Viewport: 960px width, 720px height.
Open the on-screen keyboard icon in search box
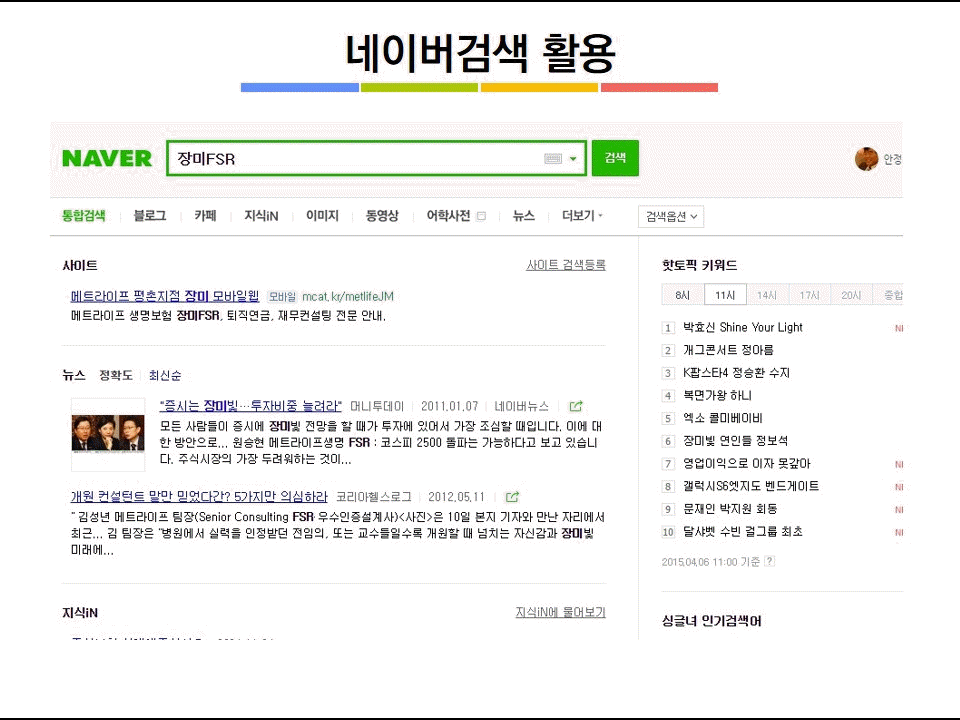point(553,159)
